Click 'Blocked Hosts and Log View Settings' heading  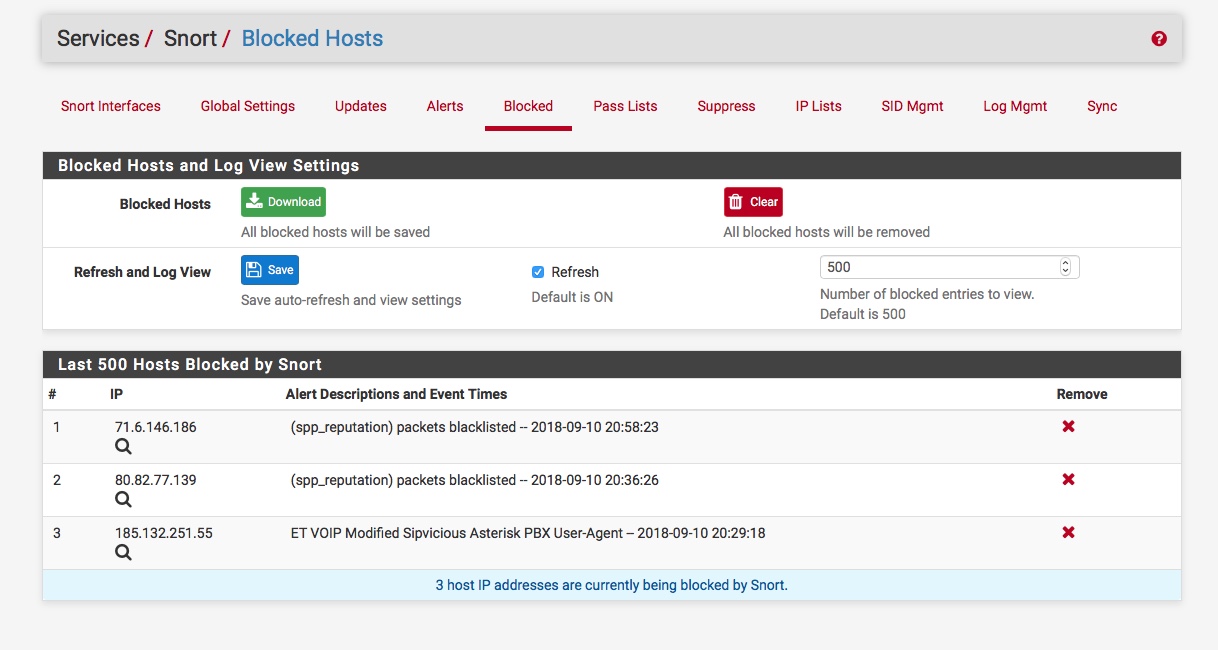(208, 165)
